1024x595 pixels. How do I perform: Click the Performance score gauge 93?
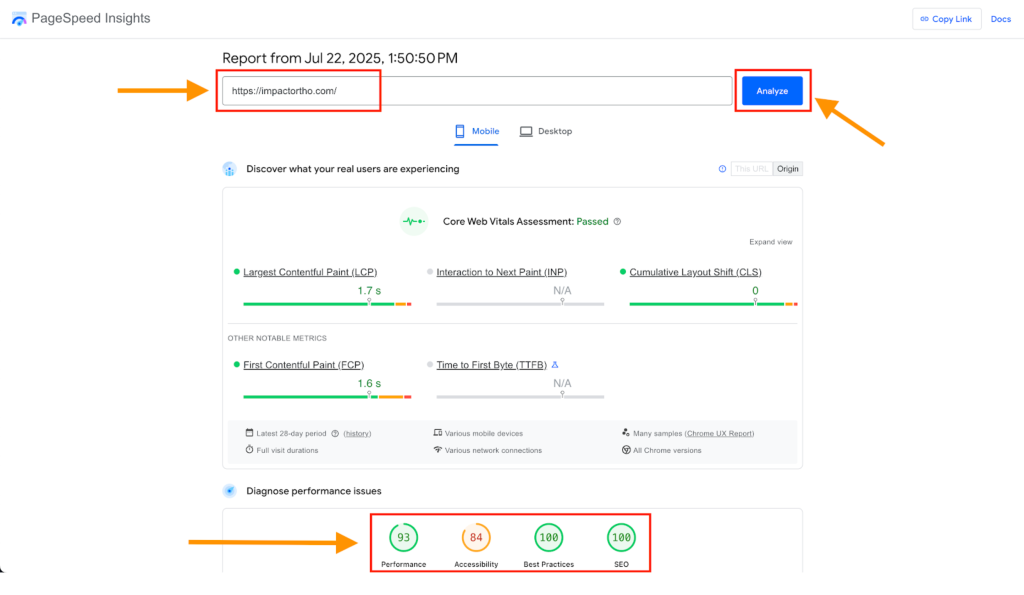(x=404, y=538)
